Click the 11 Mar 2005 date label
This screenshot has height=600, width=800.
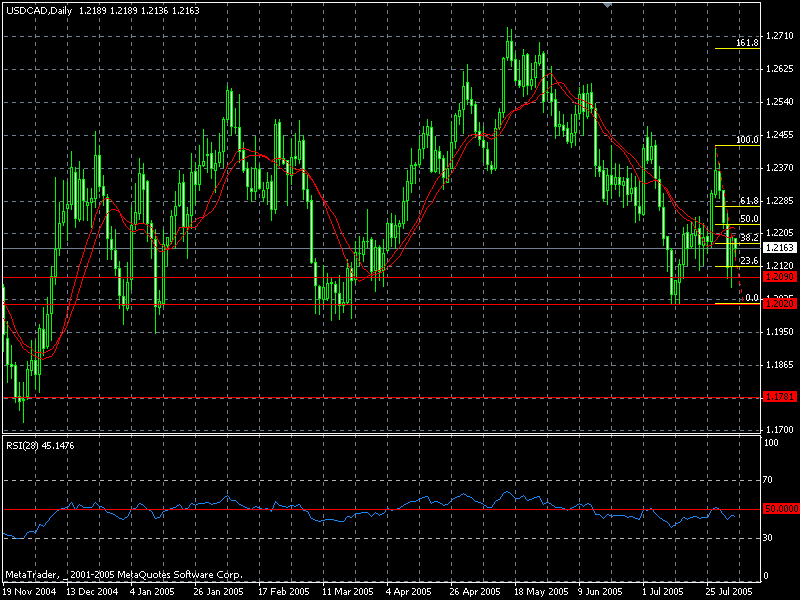pos(348,592)
